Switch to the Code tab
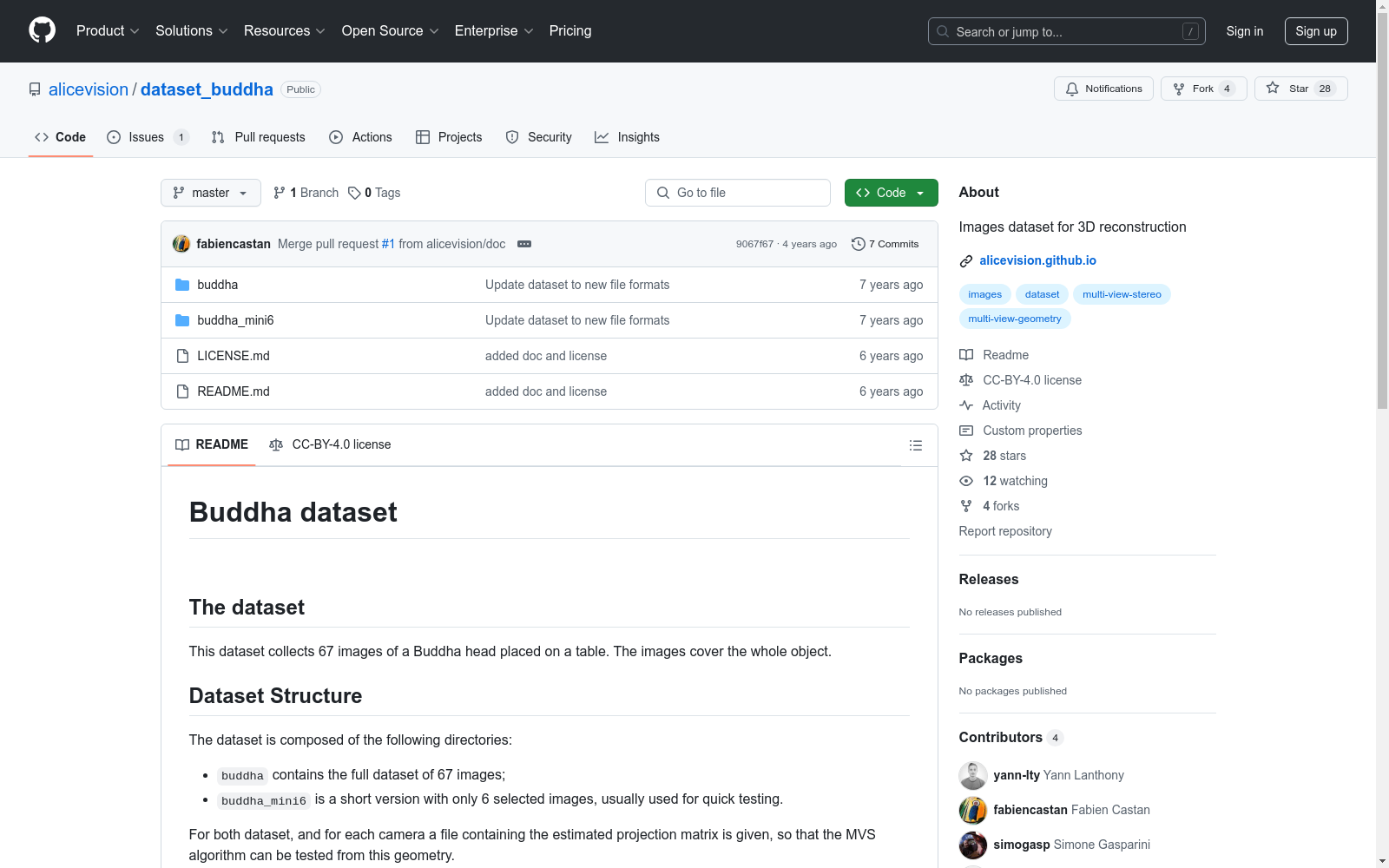The width and height of the screenshot is (1389, 868). [61, 137]
